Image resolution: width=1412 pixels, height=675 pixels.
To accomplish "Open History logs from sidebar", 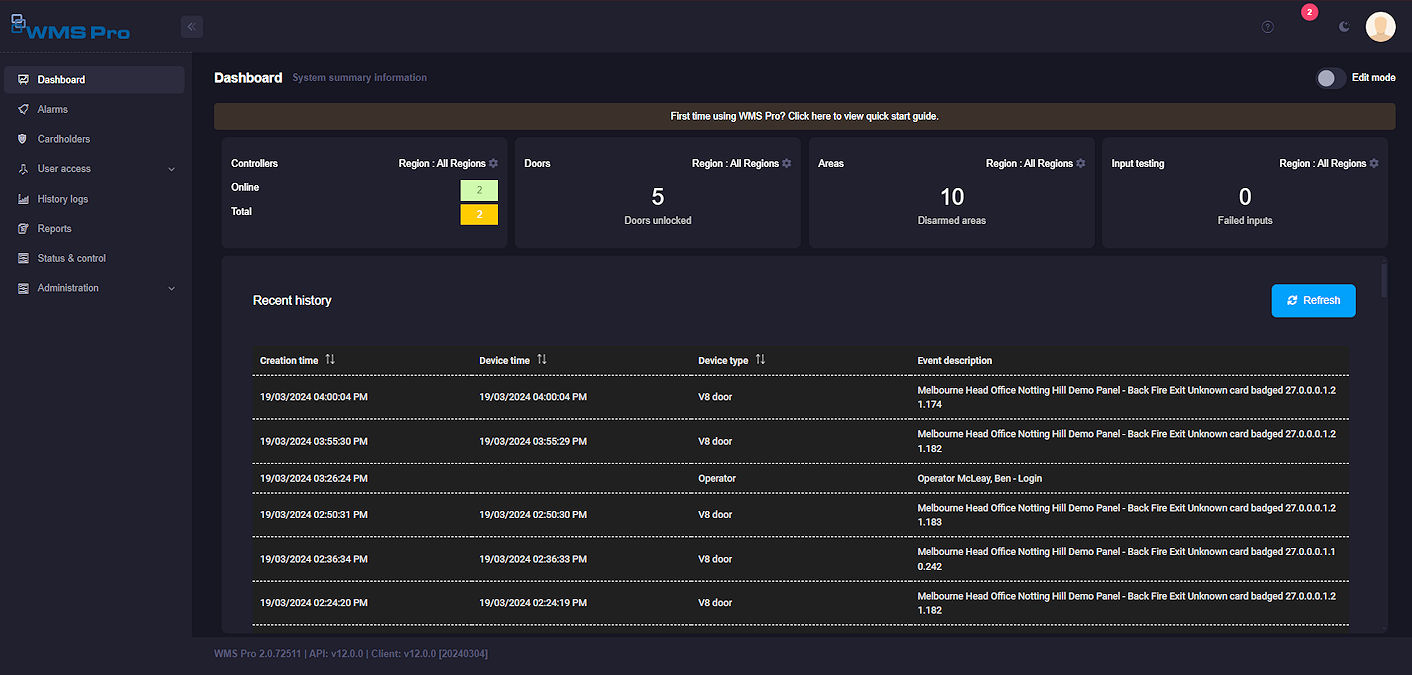I will (63, 199).
